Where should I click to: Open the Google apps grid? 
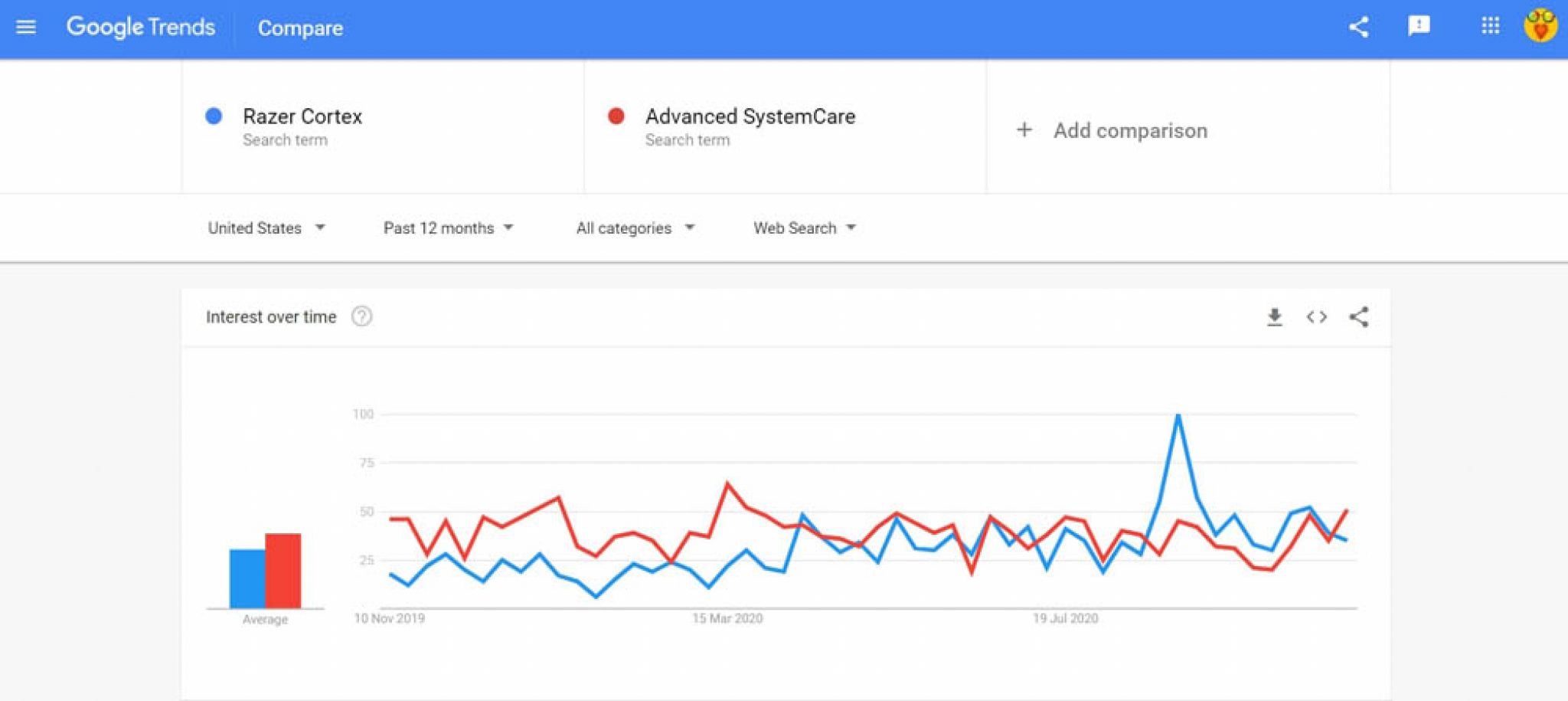click(x=1490, y=26)
